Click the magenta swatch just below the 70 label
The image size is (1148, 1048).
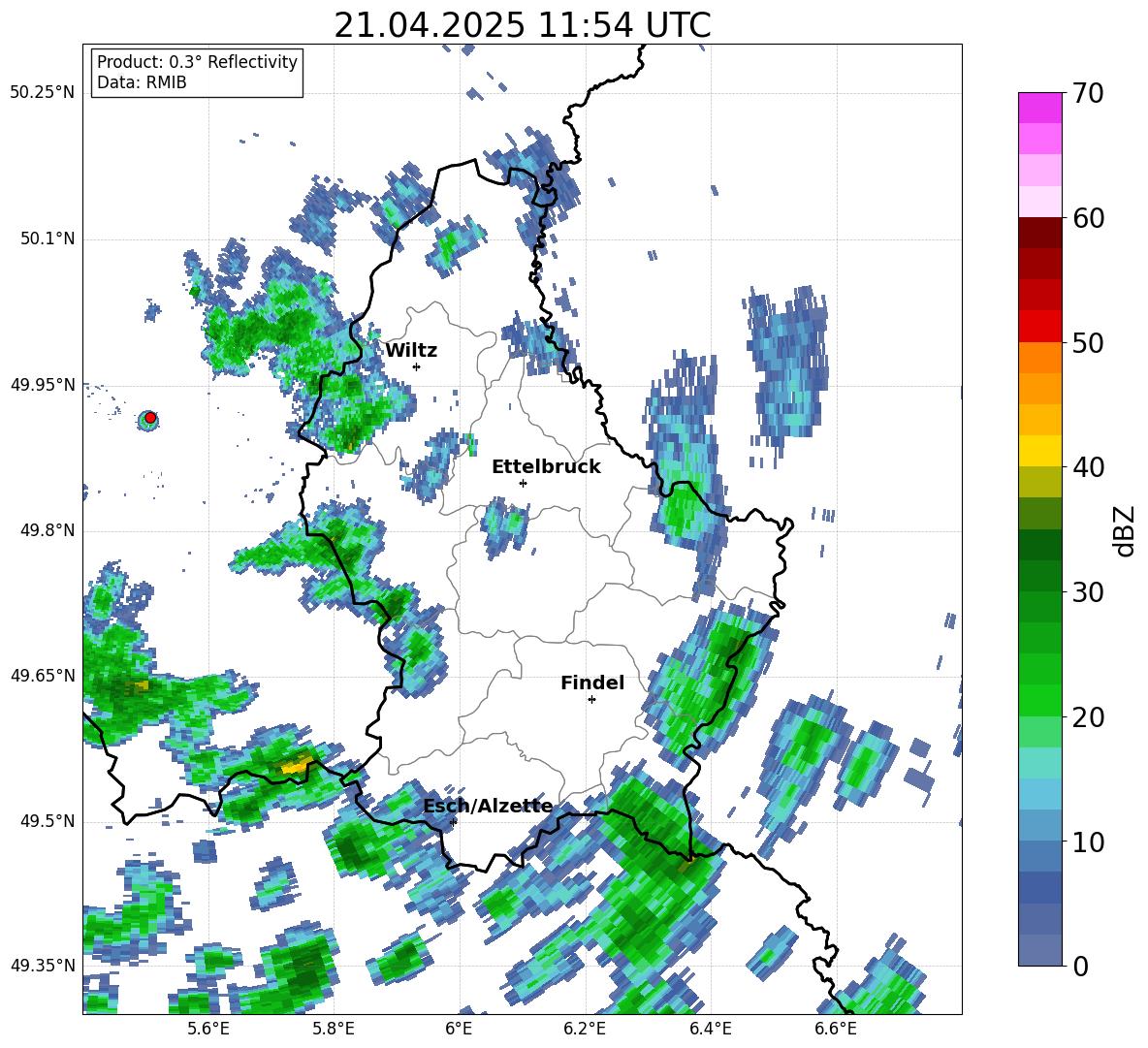pyautogui.click(x=1039, y=108)
